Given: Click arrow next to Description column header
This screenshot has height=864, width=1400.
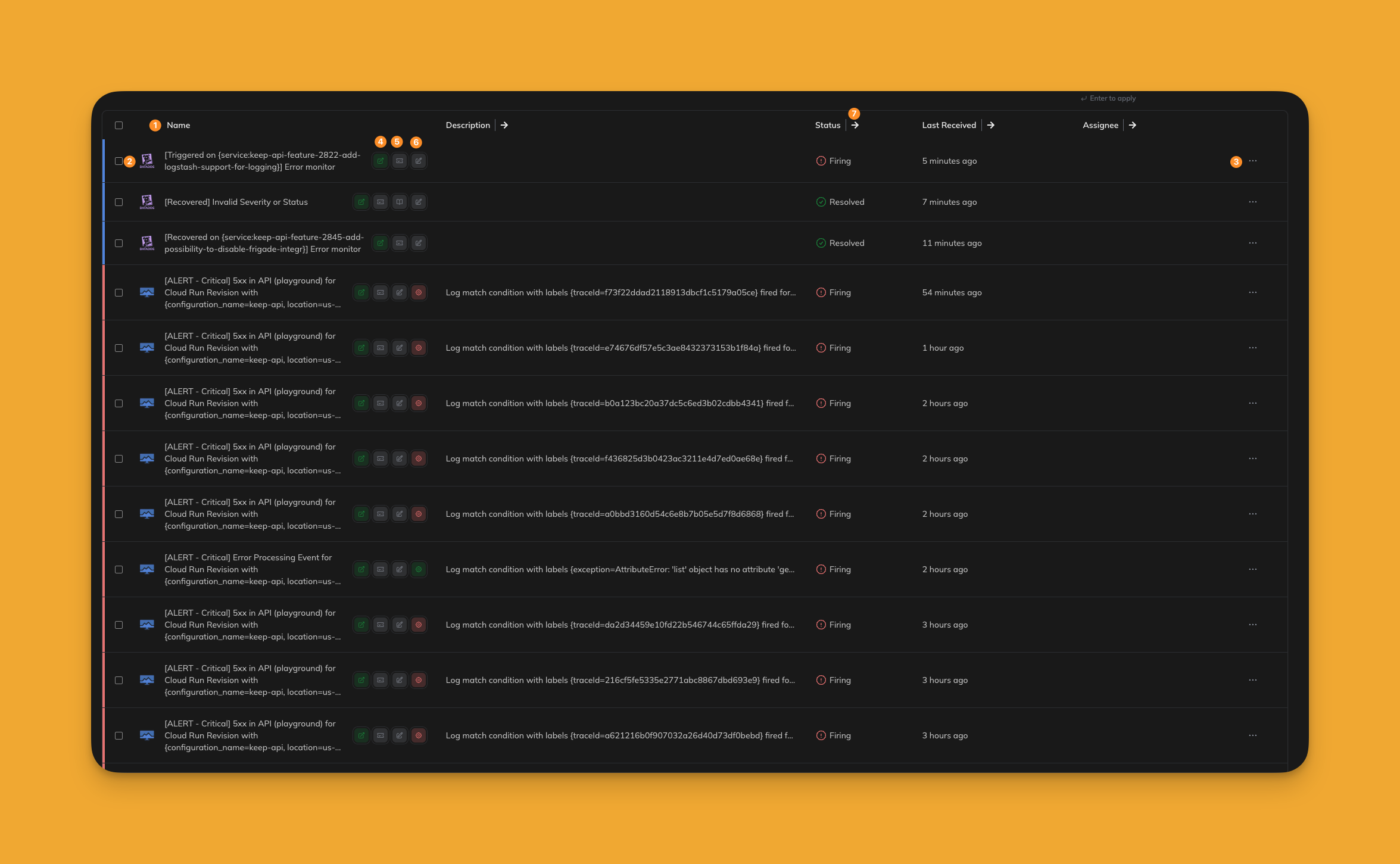Looking at the screenshot, I should [x=504, y=125].
